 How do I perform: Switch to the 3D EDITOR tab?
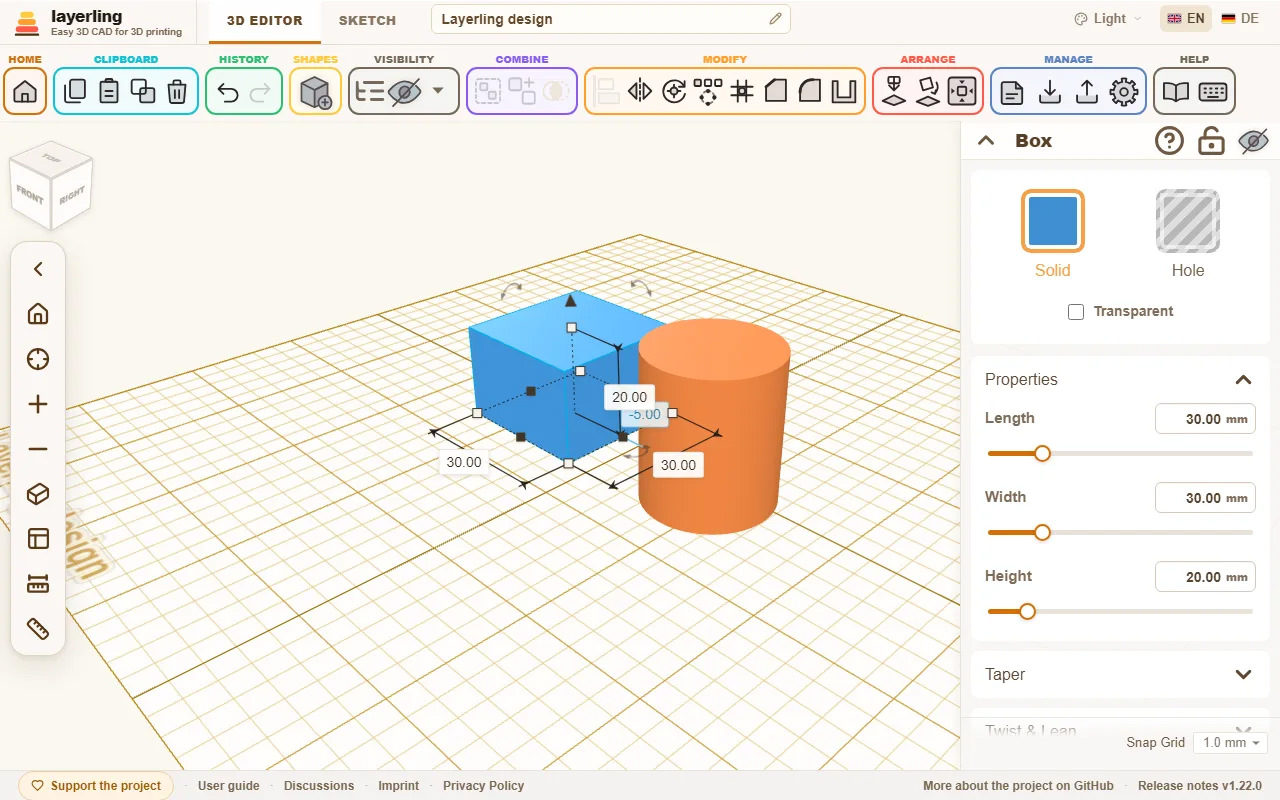click(265, 20)
